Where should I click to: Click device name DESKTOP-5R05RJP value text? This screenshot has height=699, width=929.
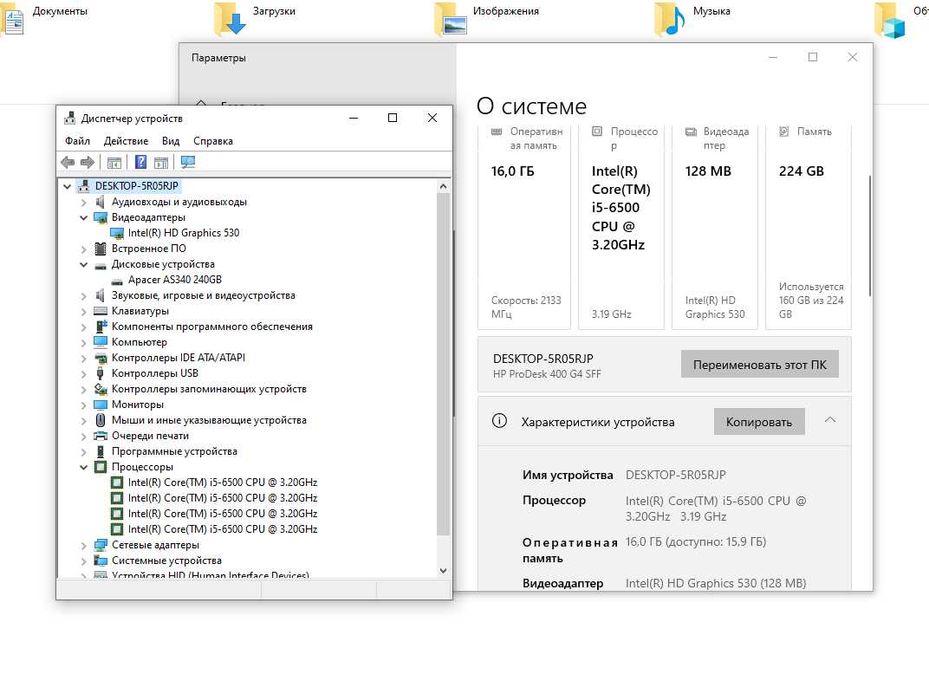[x=675, y=474]
